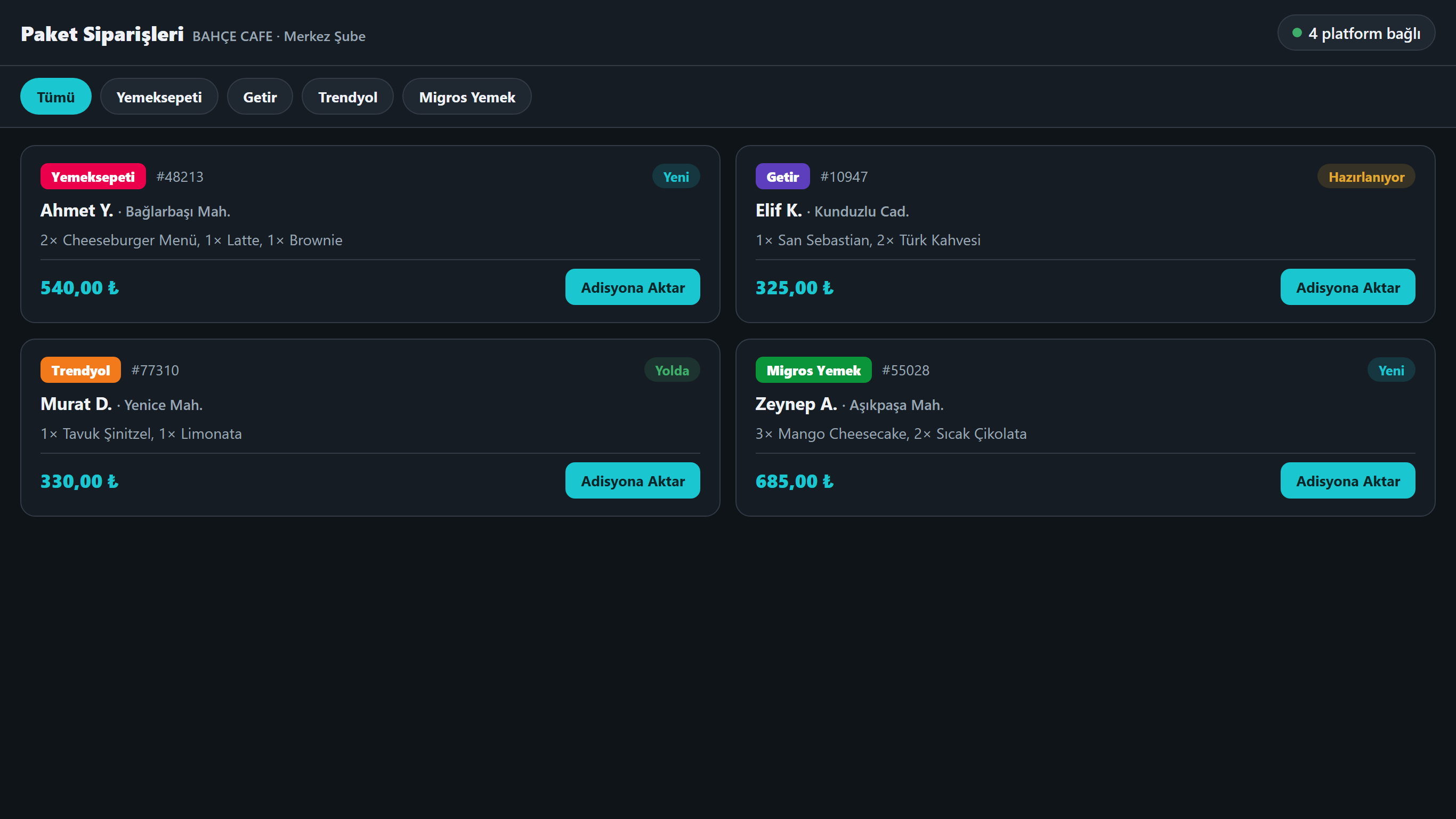Click the Yenice Mah. address

[164, 405]
